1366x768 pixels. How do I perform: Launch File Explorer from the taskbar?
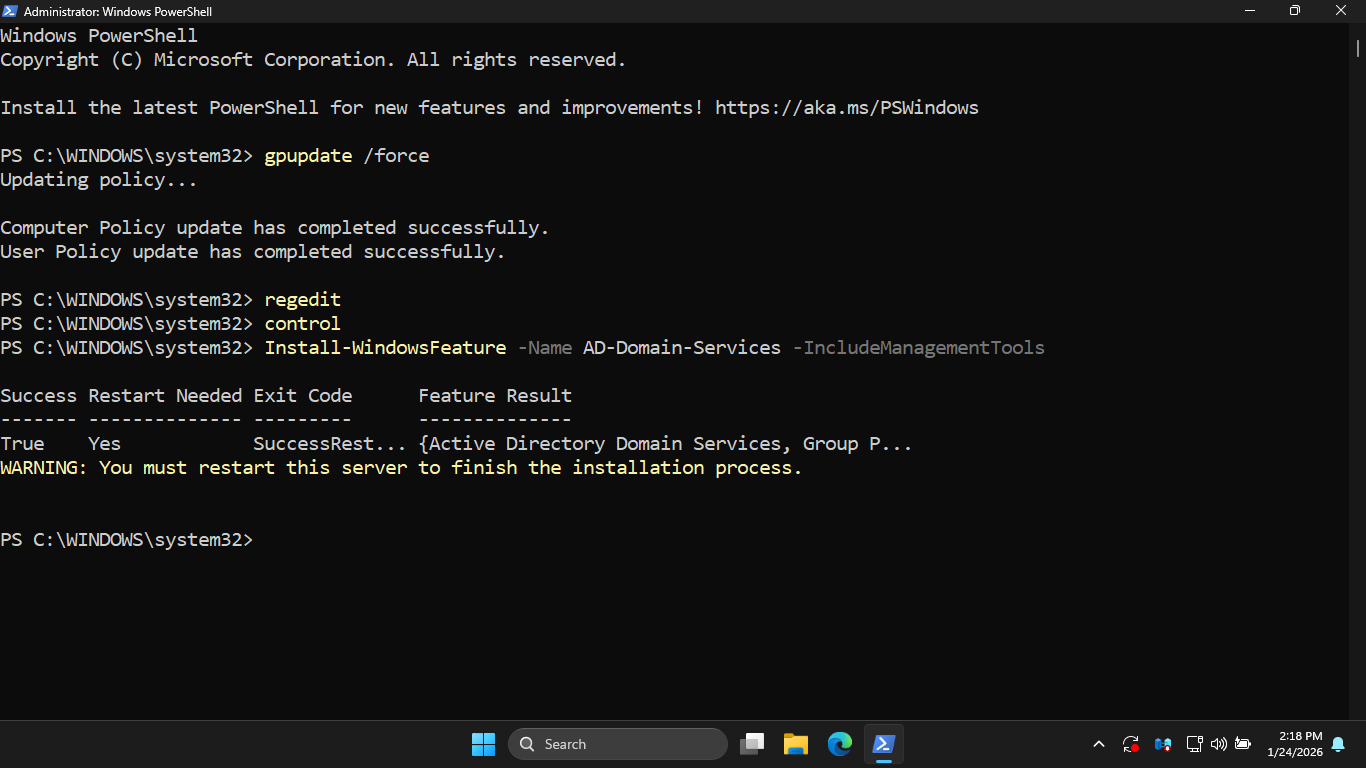click(x=796, y=744)
